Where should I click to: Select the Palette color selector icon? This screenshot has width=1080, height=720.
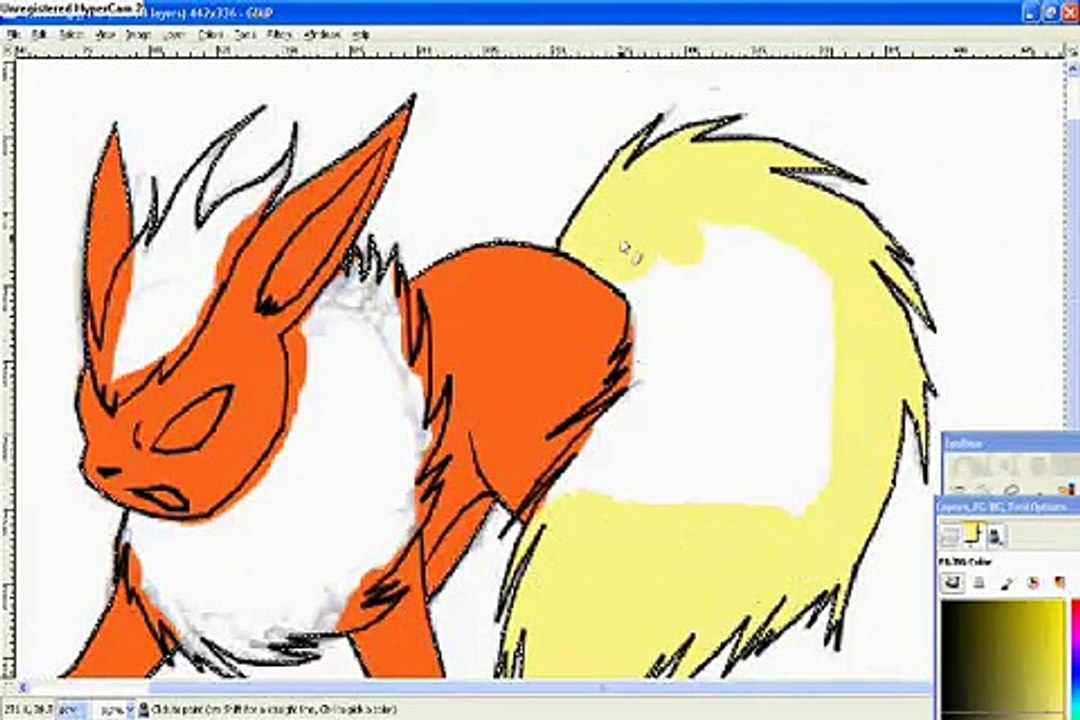pos(1059,584)
